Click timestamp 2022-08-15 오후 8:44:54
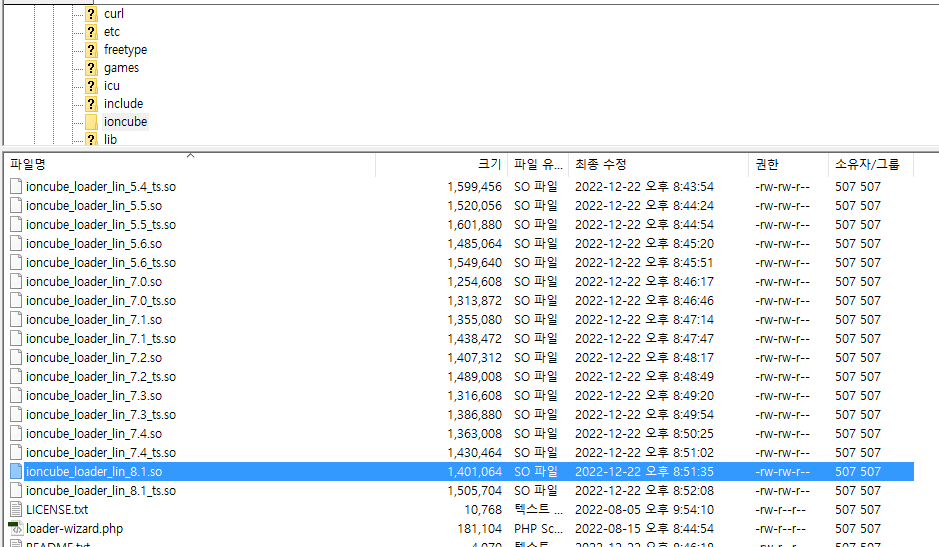The height and width of the screenshot is (547, 939). coord(644,529)
